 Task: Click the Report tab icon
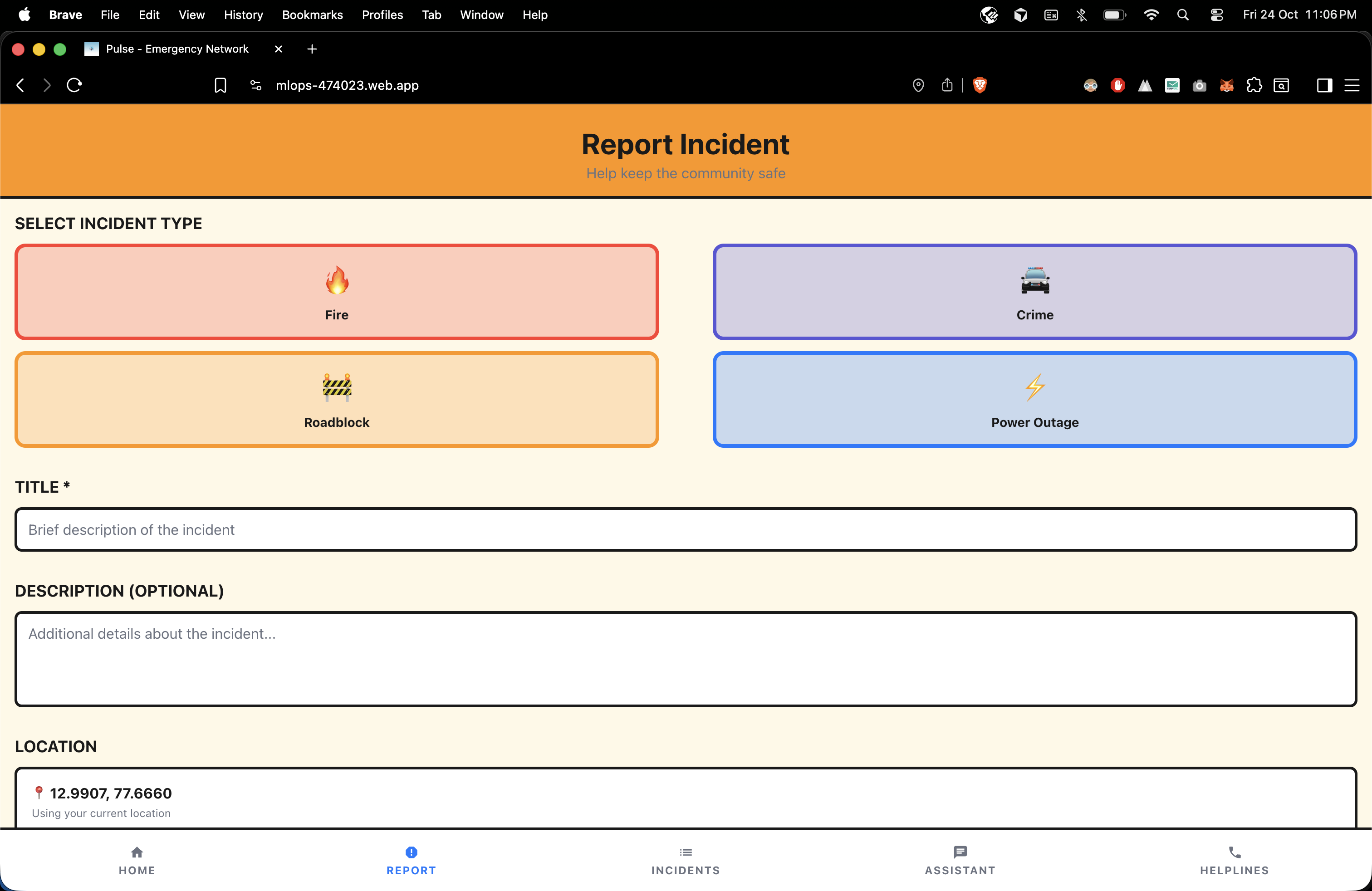[411, 852]
